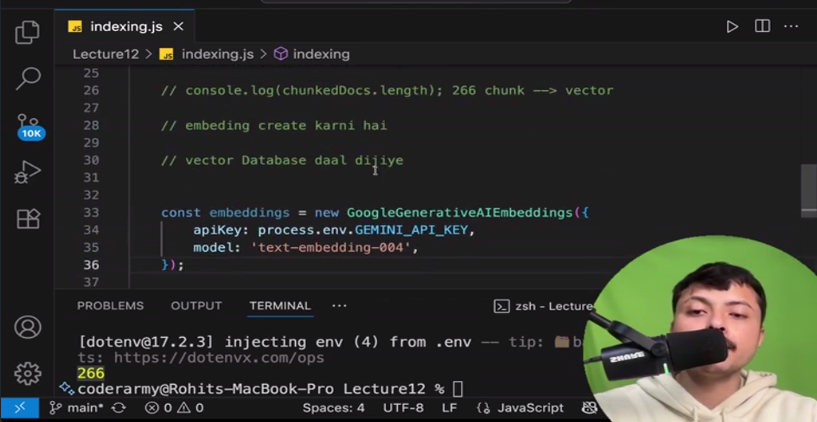Open Source Control view with 10K badge
This screenshot has width=817, height=422.
pyautogui.click(x=30, y=128)
